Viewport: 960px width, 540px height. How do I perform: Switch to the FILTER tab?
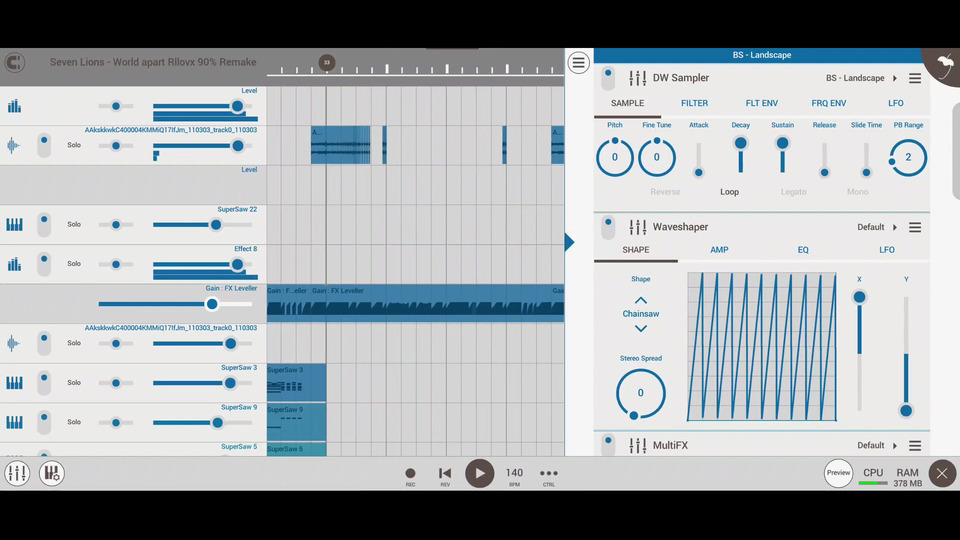point(694,103)
